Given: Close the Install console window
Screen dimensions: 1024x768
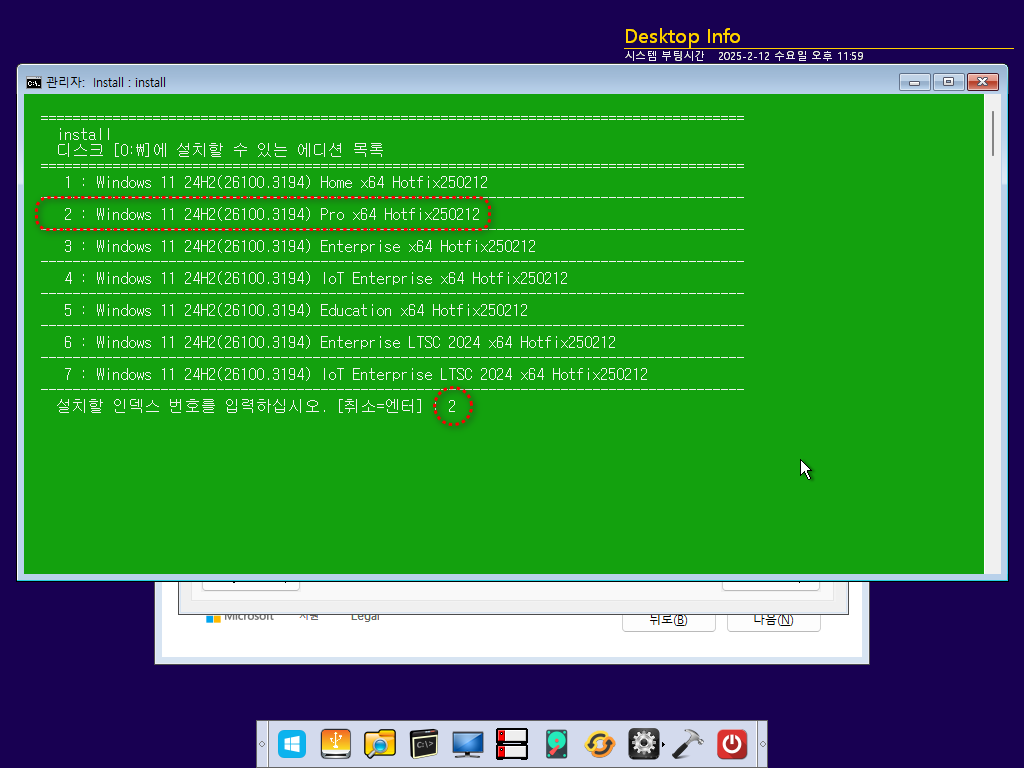Looking at the screenshot, I should 982,82.
